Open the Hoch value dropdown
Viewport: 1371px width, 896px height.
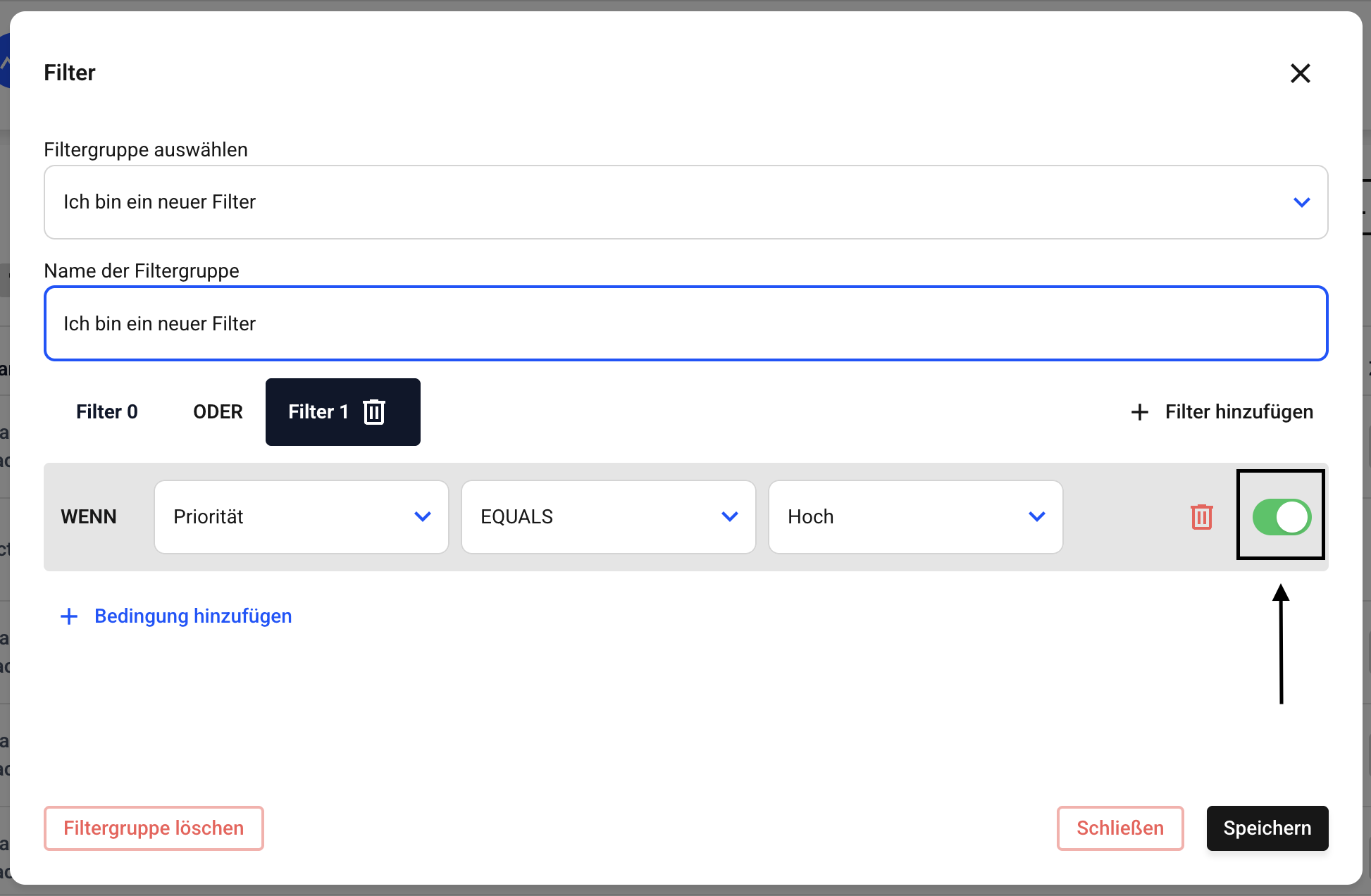(x=915, y=517)
